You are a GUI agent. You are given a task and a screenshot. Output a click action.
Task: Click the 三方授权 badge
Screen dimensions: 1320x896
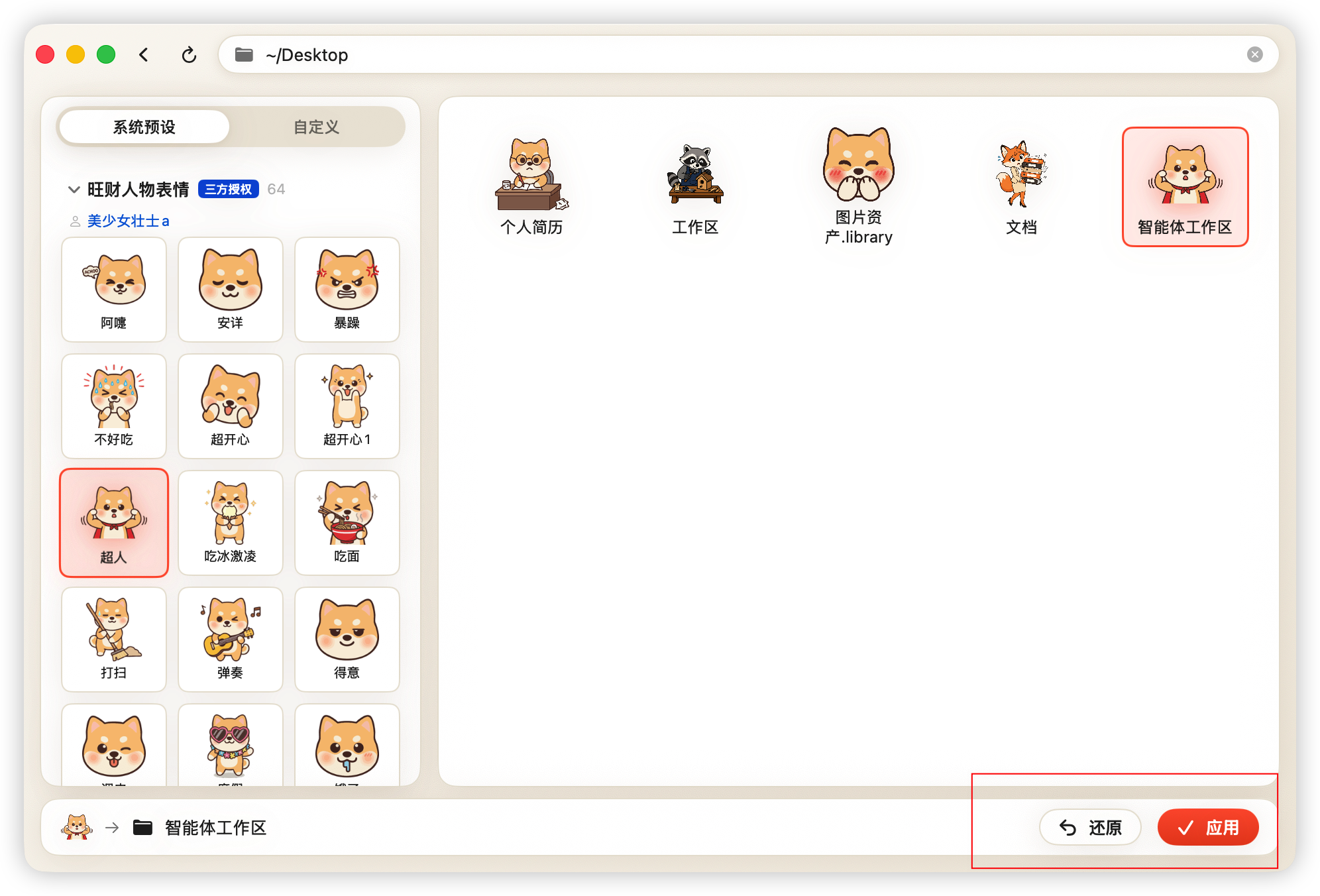click(229, 190)
